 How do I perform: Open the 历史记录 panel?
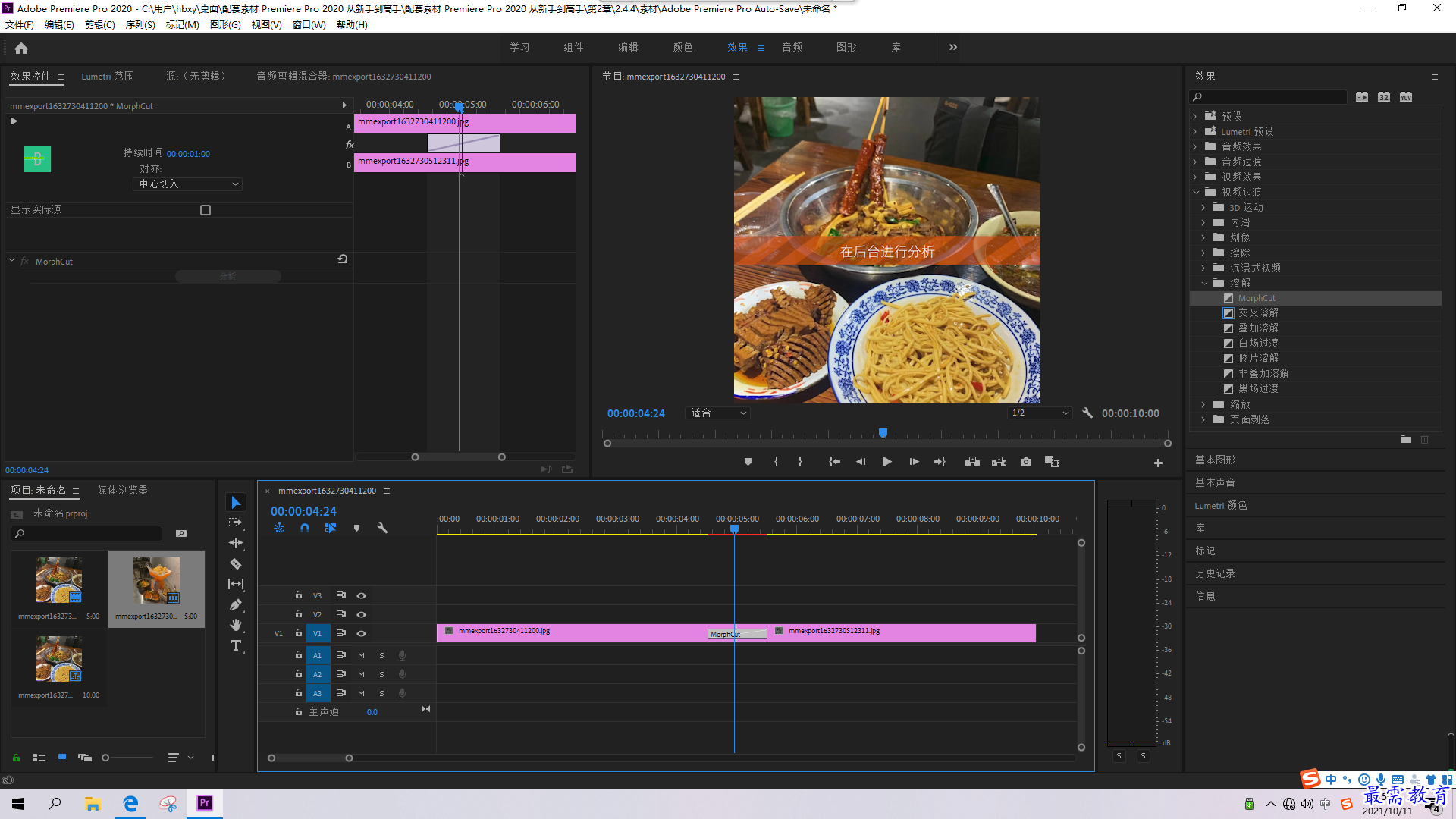(x=1215, y=574)
